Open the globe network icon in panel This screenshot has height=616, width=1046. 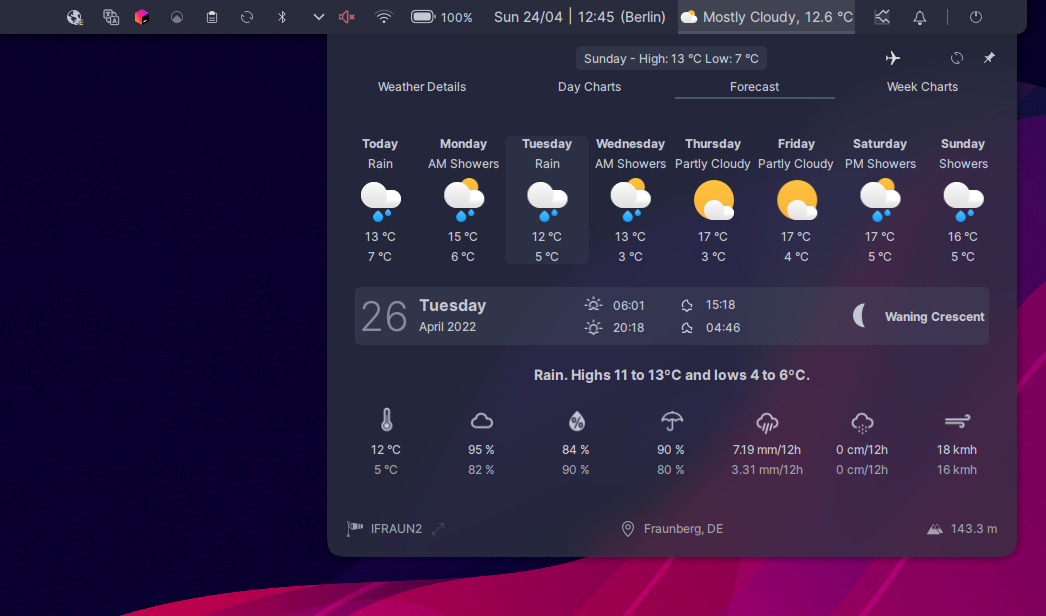tap(75, 17)
